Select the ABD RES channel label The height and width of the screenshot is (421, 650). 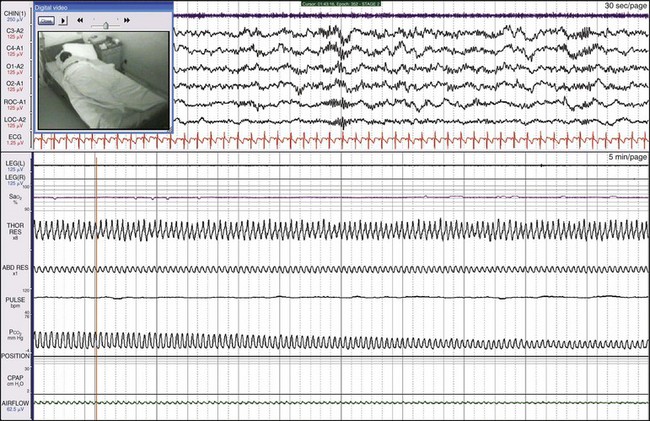[16, 268]
